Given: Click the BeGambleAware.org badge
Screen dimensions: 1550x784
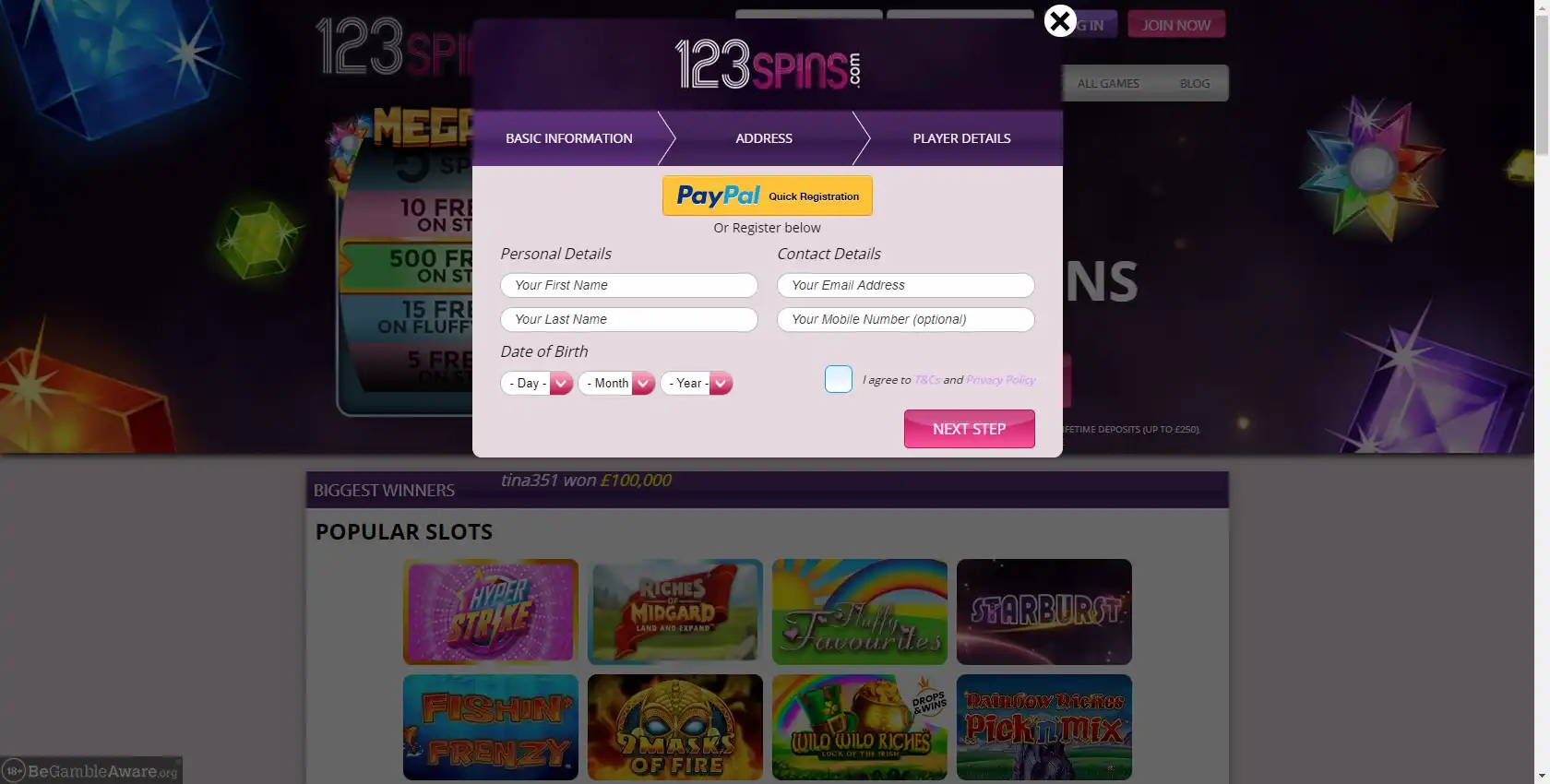Looking at the screenshot, I should (91, 770).
